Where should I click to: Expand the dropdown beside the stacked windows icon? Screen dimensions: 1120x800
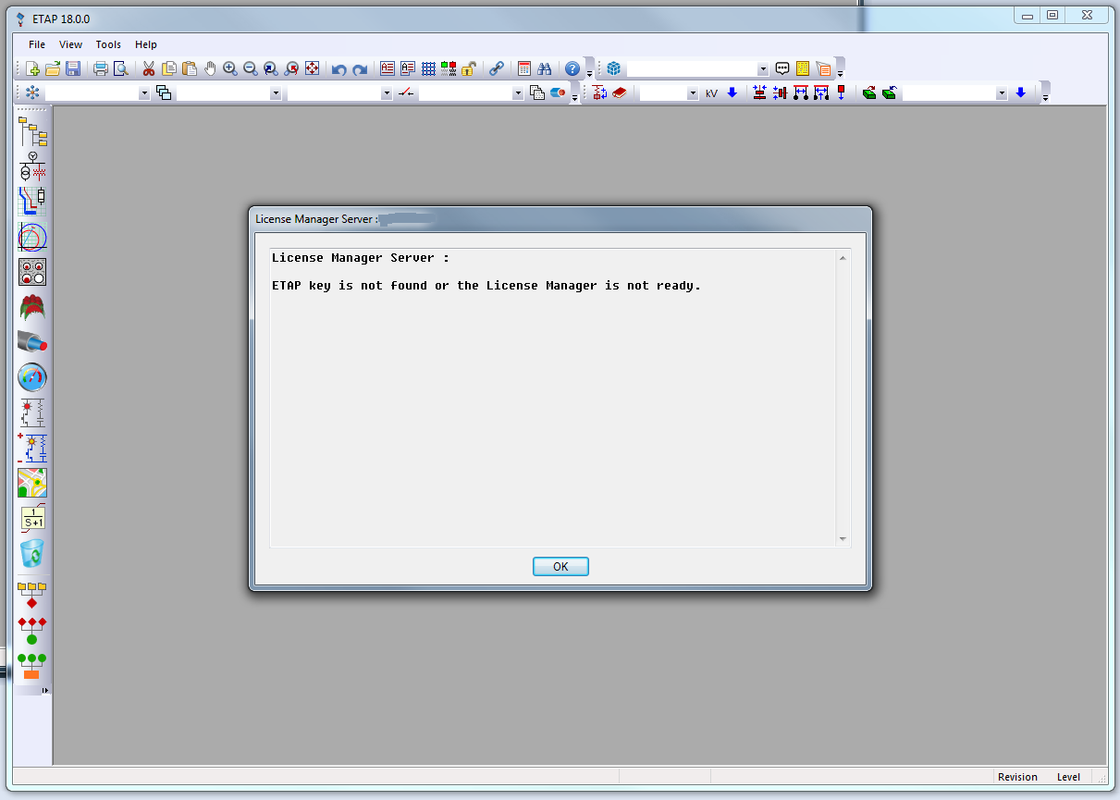pyautogui.click(x=276, y=93)
